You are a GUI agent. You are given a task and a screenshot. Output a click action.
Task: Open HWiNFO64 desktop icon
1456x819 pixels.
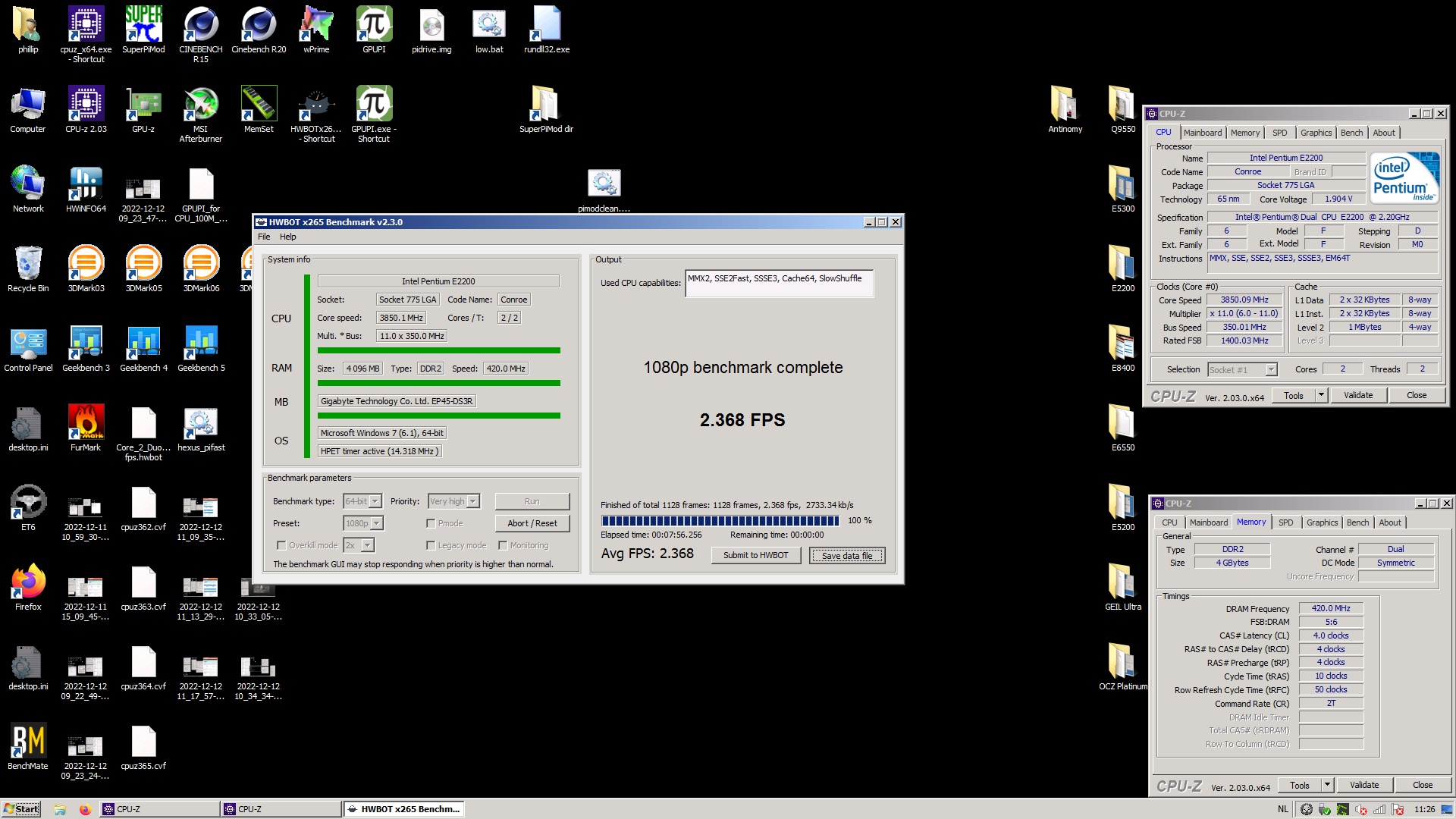[x=86, y=190]
